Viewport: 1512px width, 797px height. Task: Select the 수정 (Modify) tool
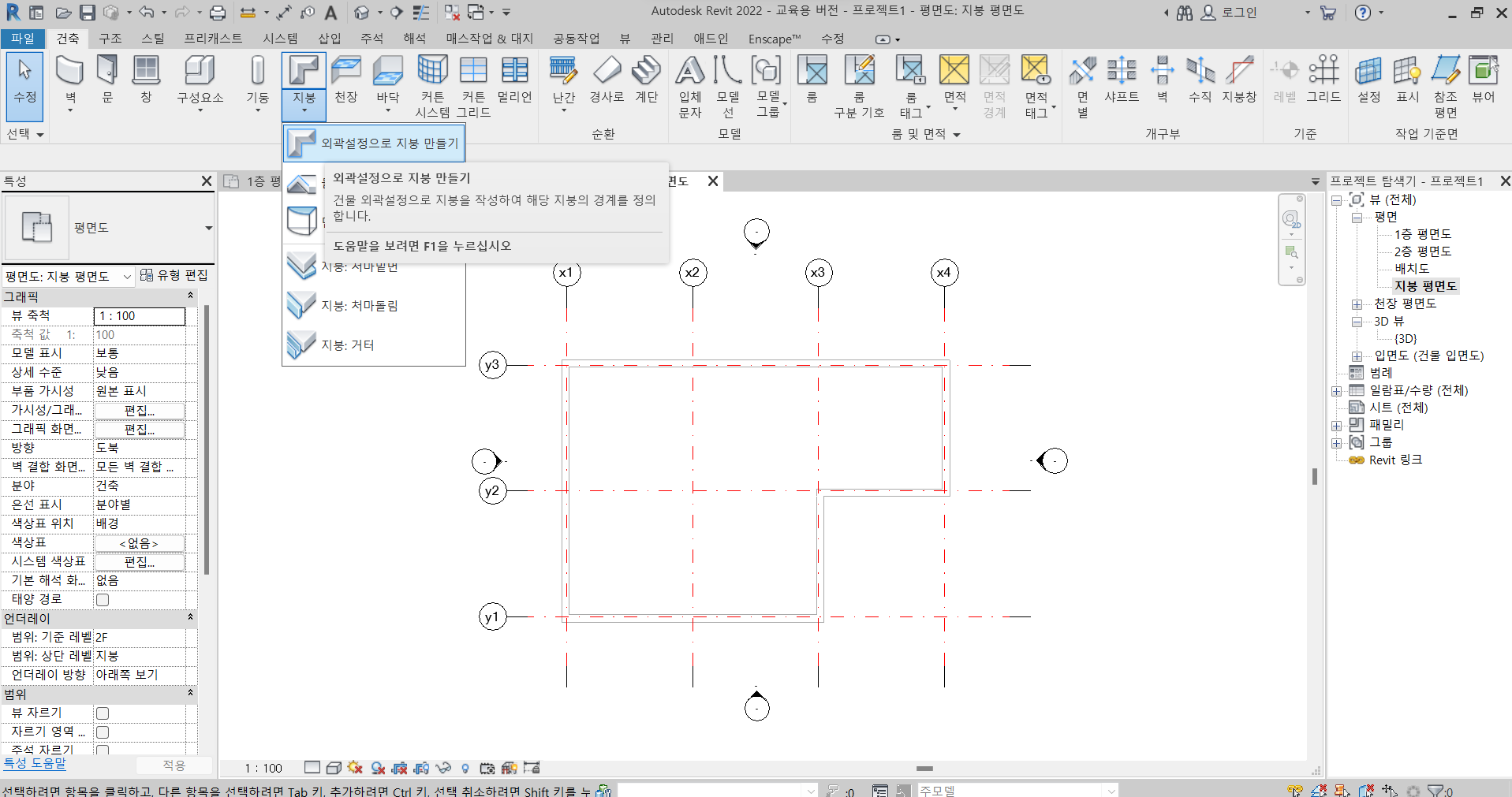[x=24, y=85]
